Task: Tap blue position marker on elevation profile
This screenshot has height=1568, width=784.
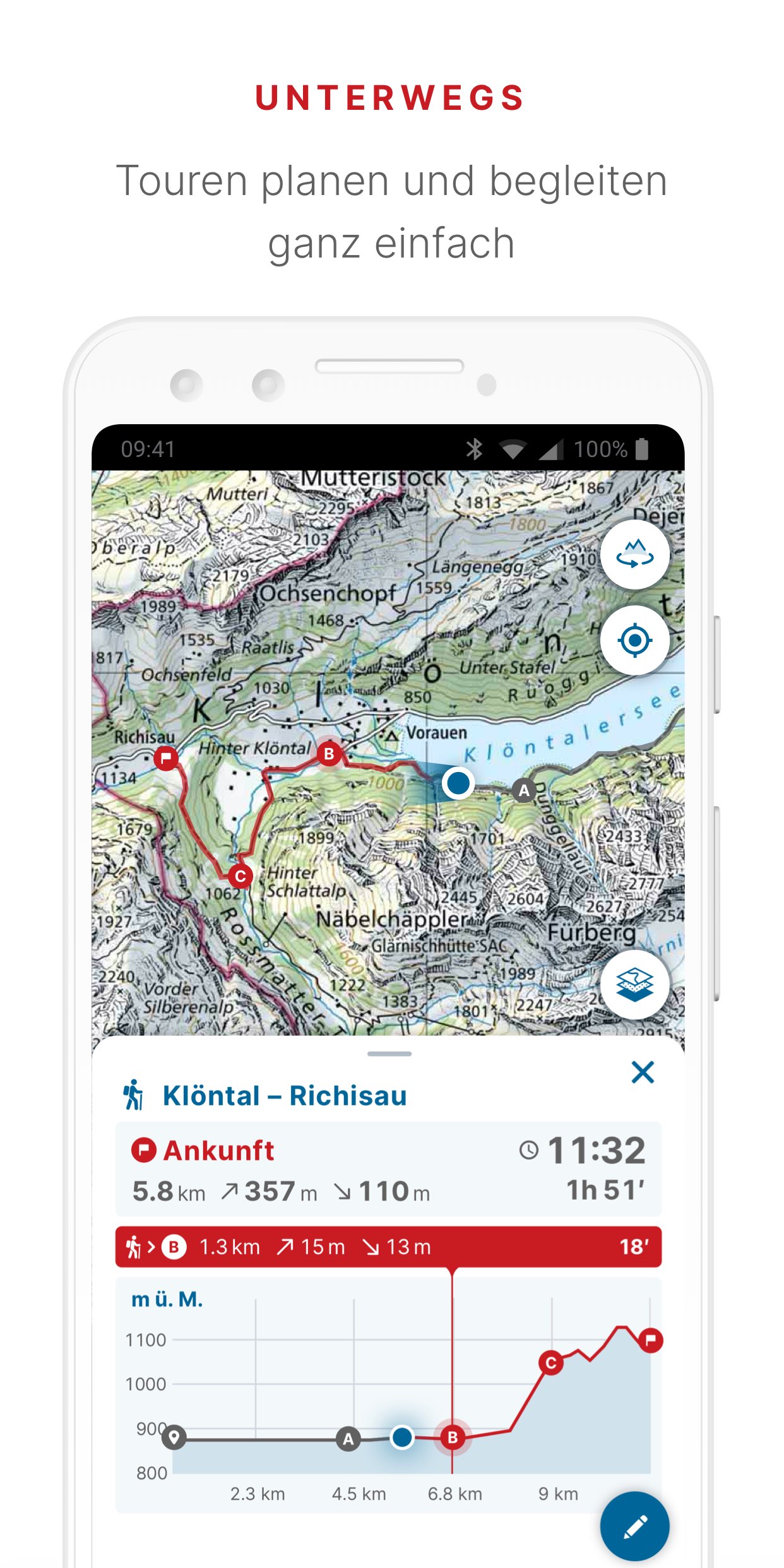Action: click(401, 1437)
